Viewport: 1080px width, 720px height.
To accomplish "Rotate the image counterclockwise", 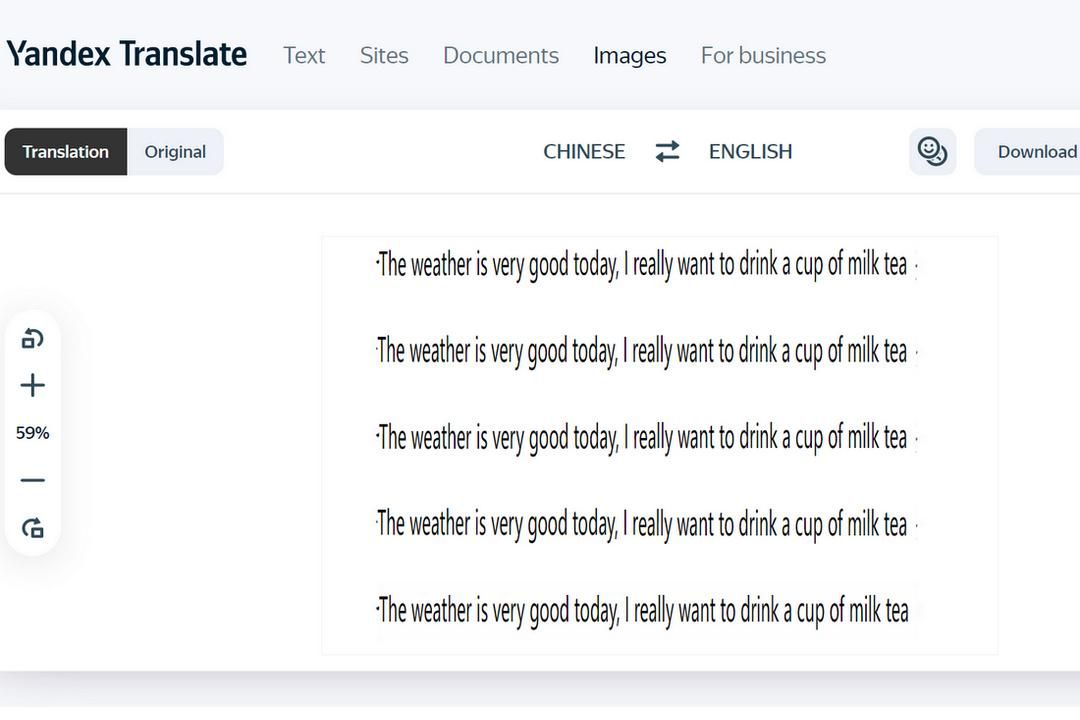I will click(32, 338).
